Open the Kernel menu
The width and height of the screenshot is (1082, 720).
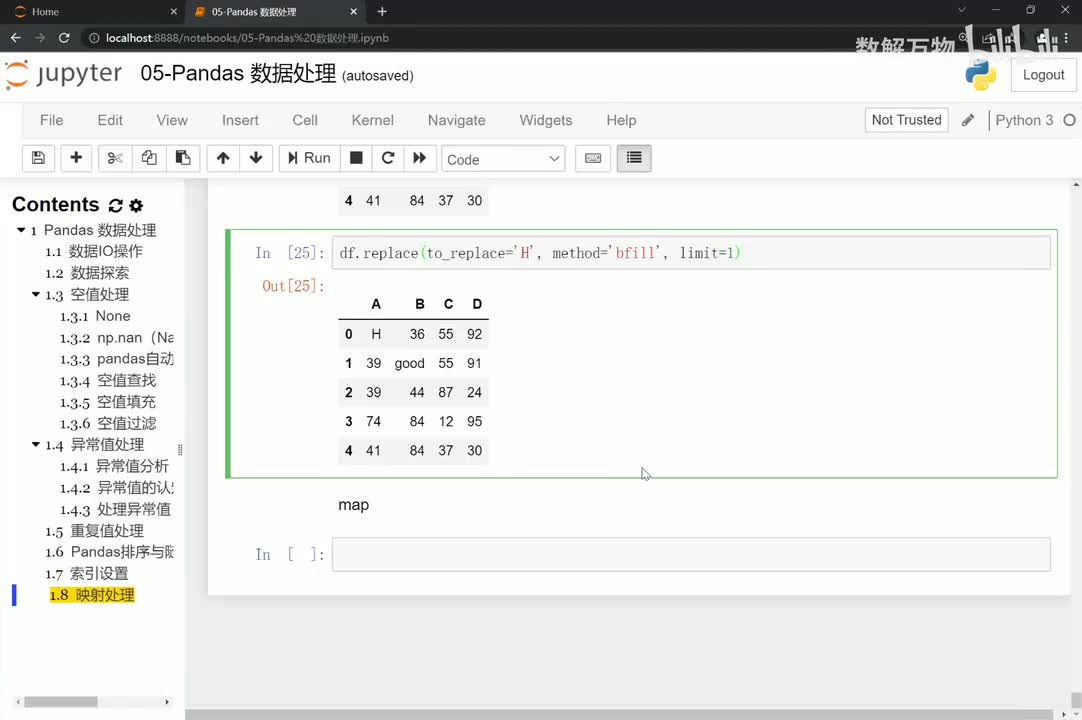tap(373, 120)
